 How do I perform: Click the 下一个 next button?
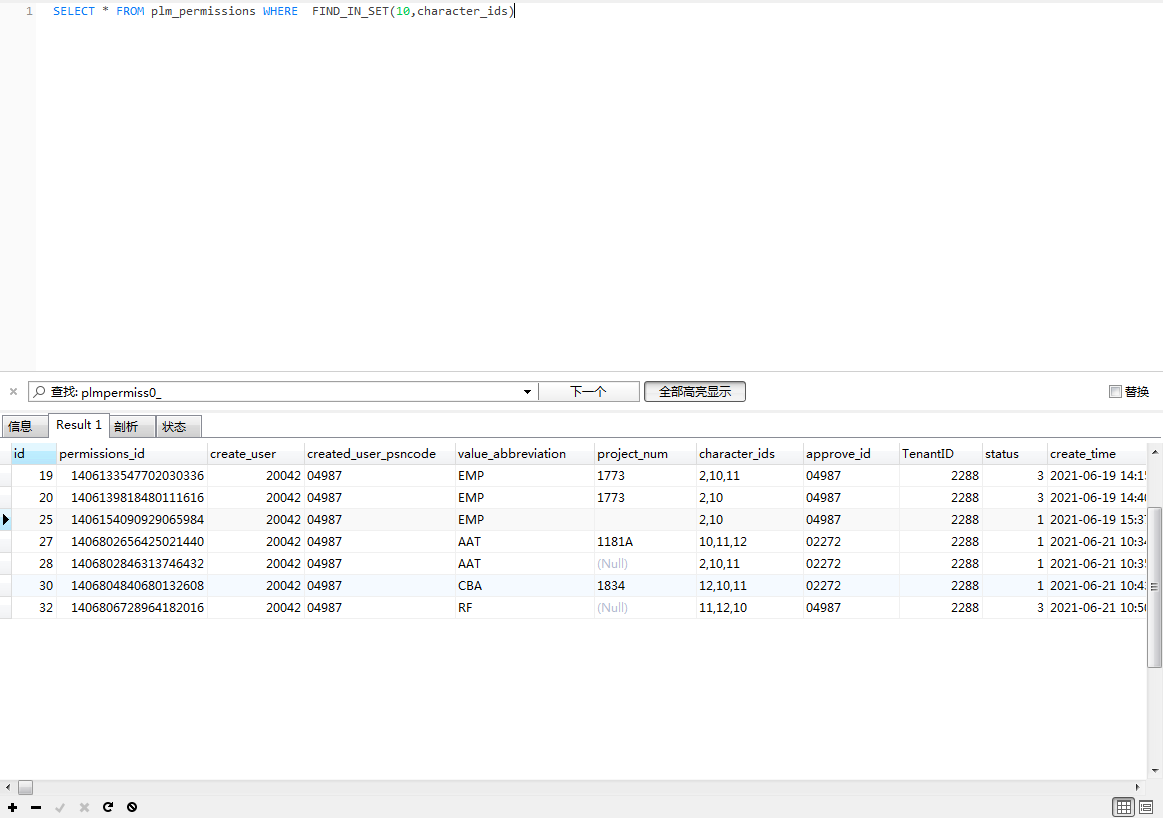pyautogui.click(x=588, y=392)
